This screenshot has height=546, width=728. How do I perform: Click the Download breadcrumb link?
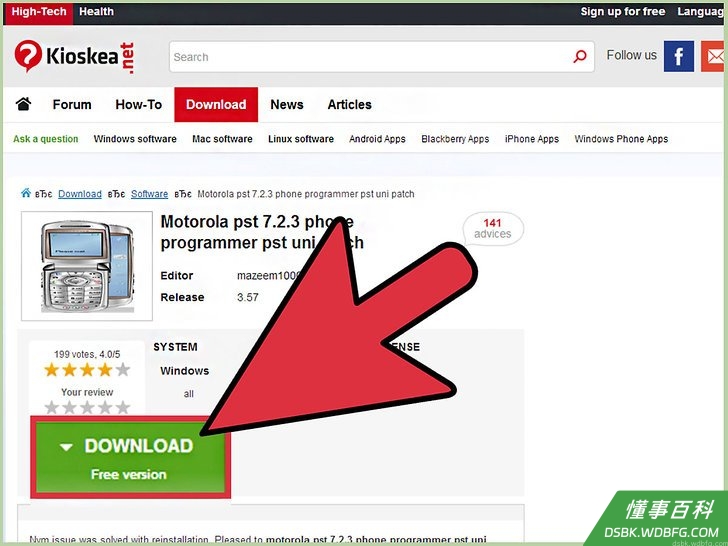80,194
